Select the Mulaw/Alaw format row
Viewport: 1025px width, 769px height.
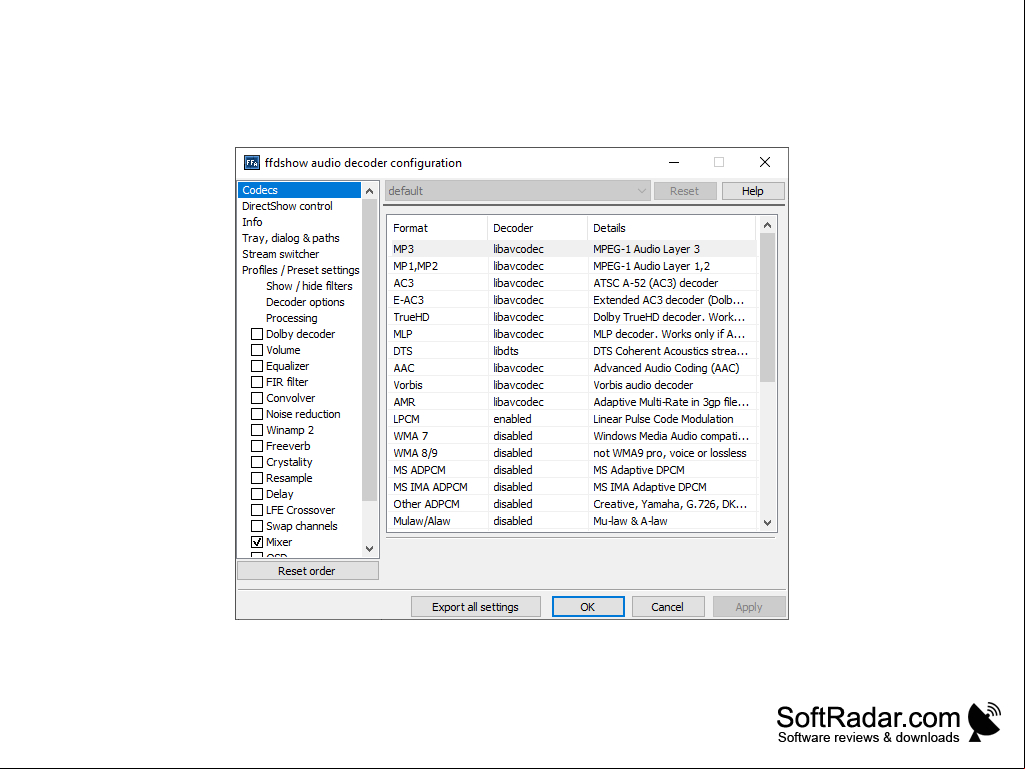coord(572,521)
